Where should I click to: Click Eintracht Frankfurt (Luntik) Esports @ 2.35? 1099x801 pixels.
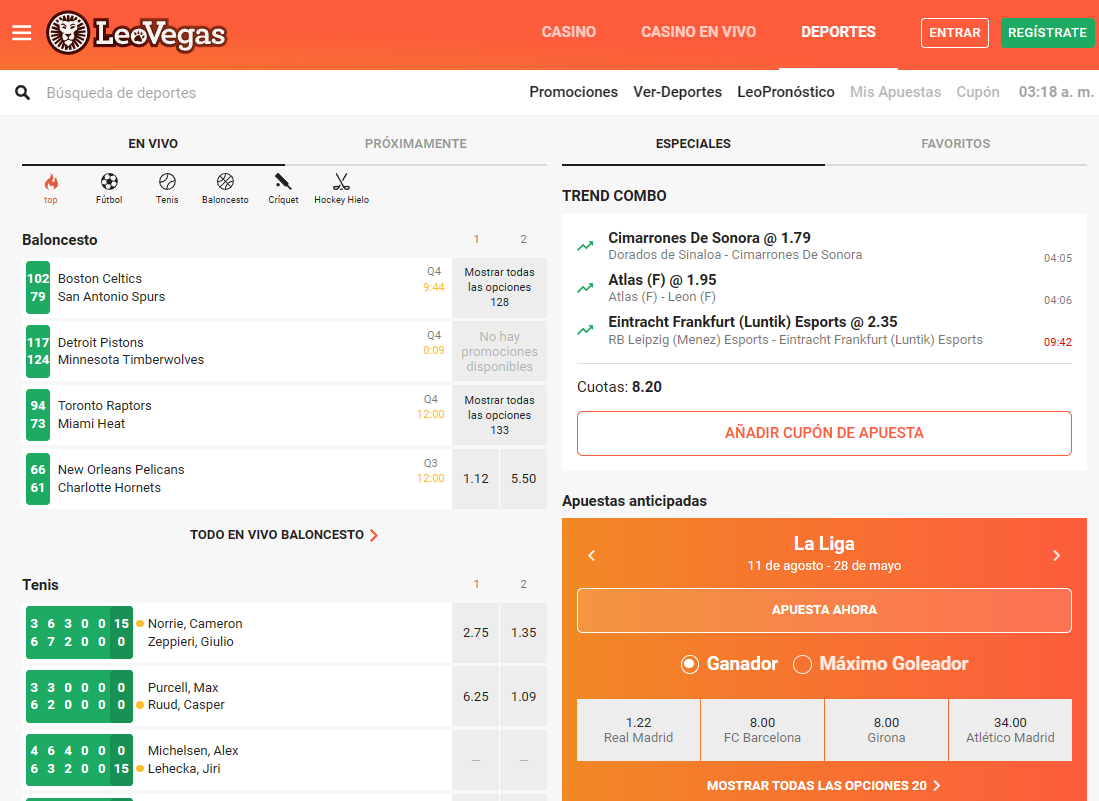(x=753, y=322)
